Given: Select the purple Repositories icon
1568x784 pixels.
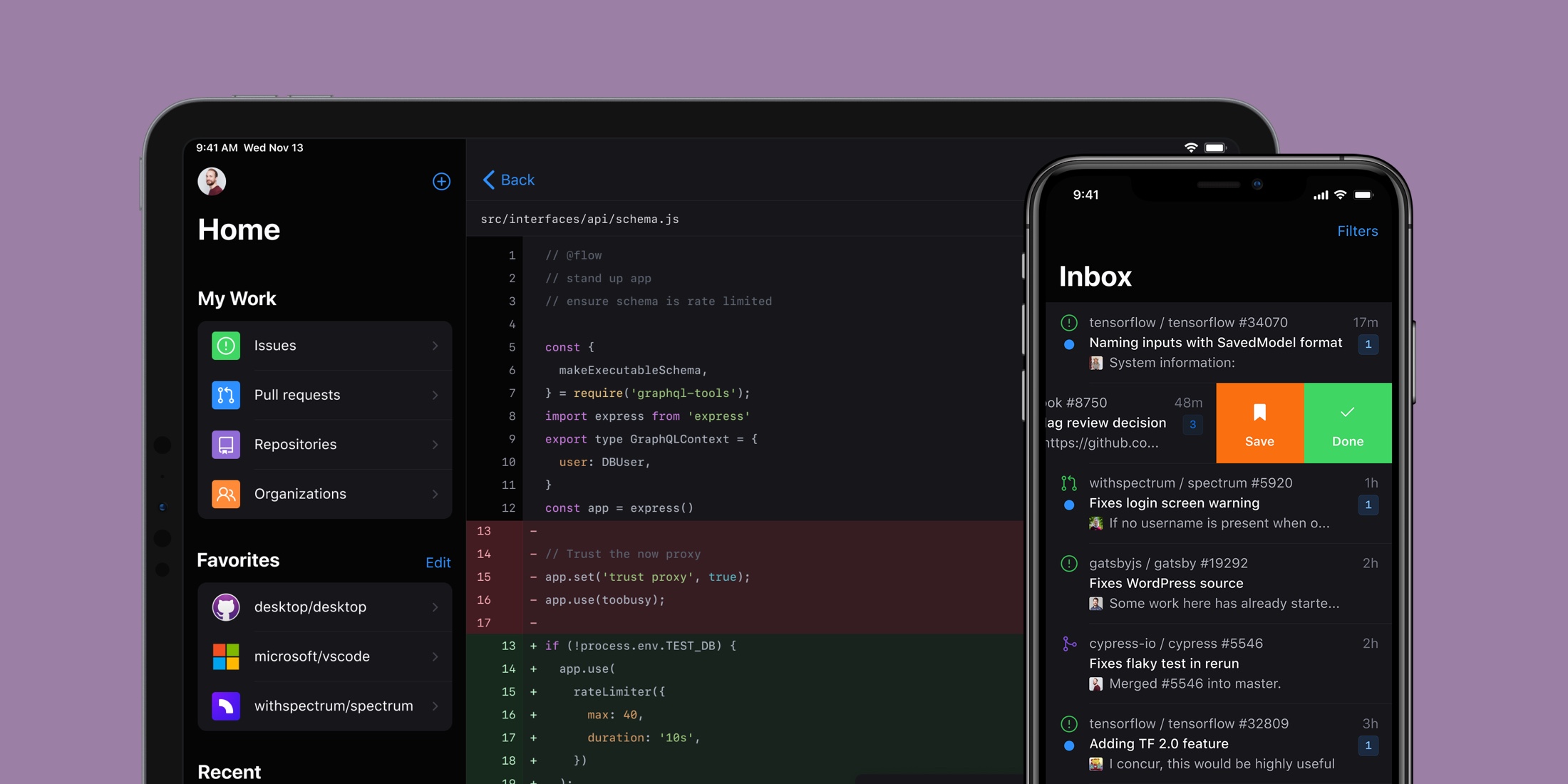Looking at the screenshot, I should pos(225,444).
